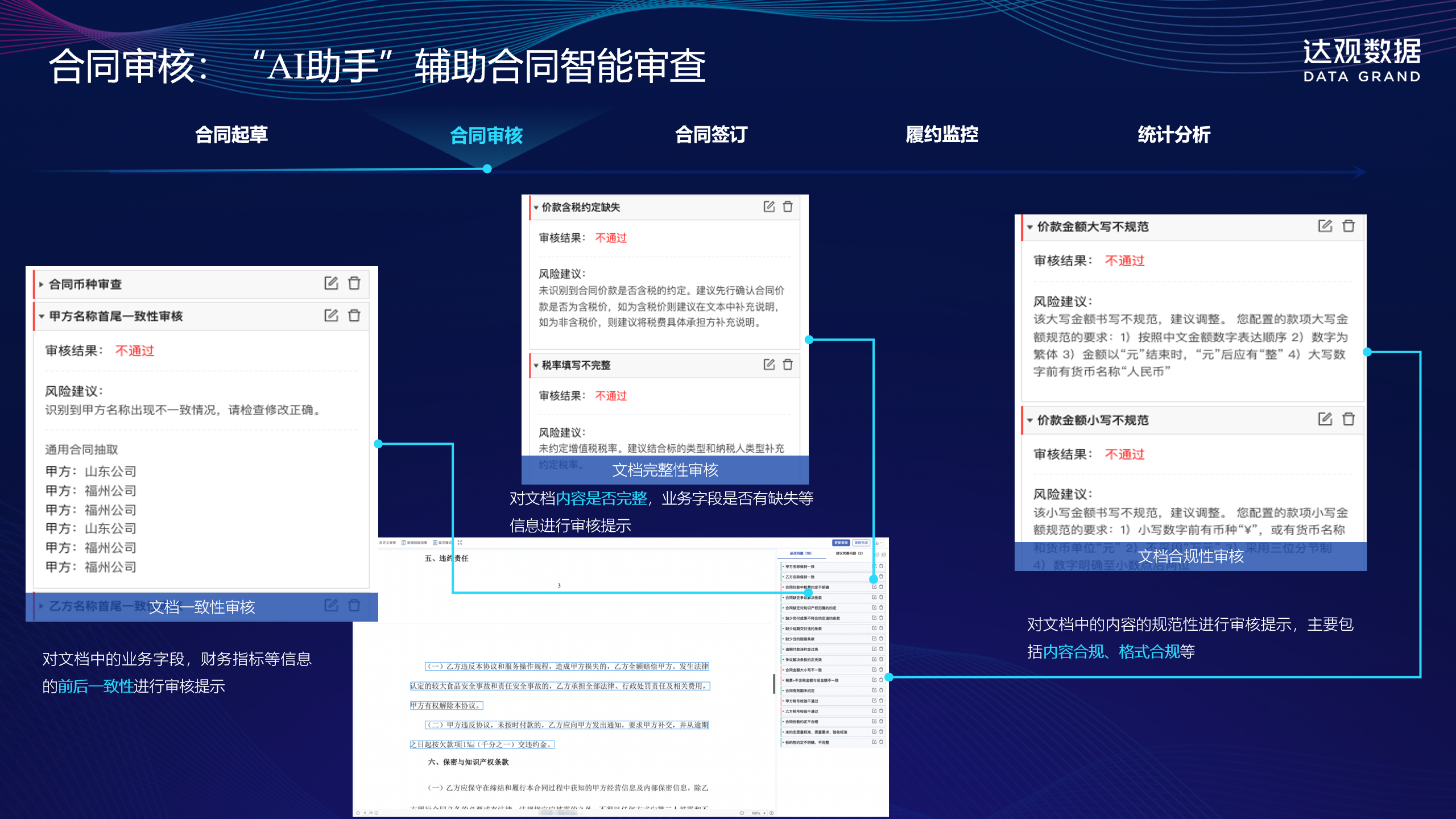Viewport: 1456px width, 819px height.
Task: Click the document vertical scrollbar handle
Action: [x=774, y=683]
